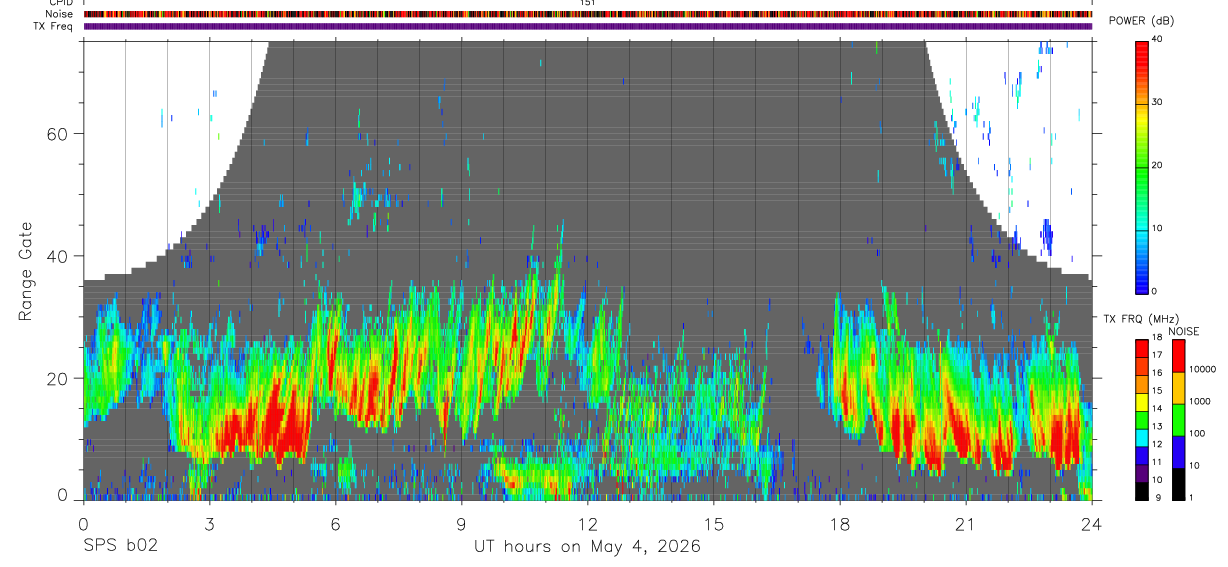Click the Range Gate axis label
Viewport: 1228px width, 567px height.
pos(24,271)
